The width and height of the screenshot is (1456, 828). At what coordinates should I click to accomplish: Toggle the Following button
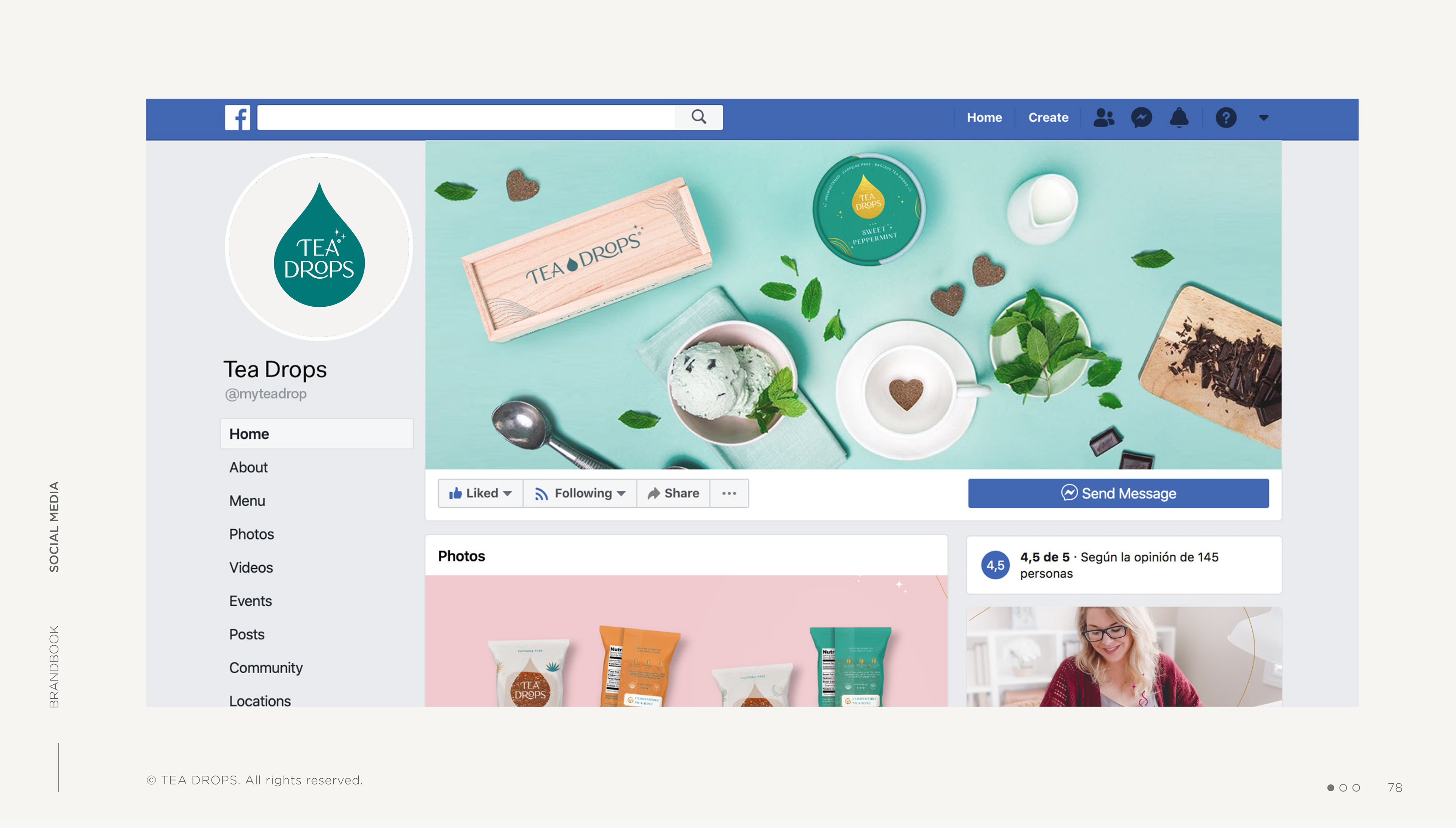(579, 493)
